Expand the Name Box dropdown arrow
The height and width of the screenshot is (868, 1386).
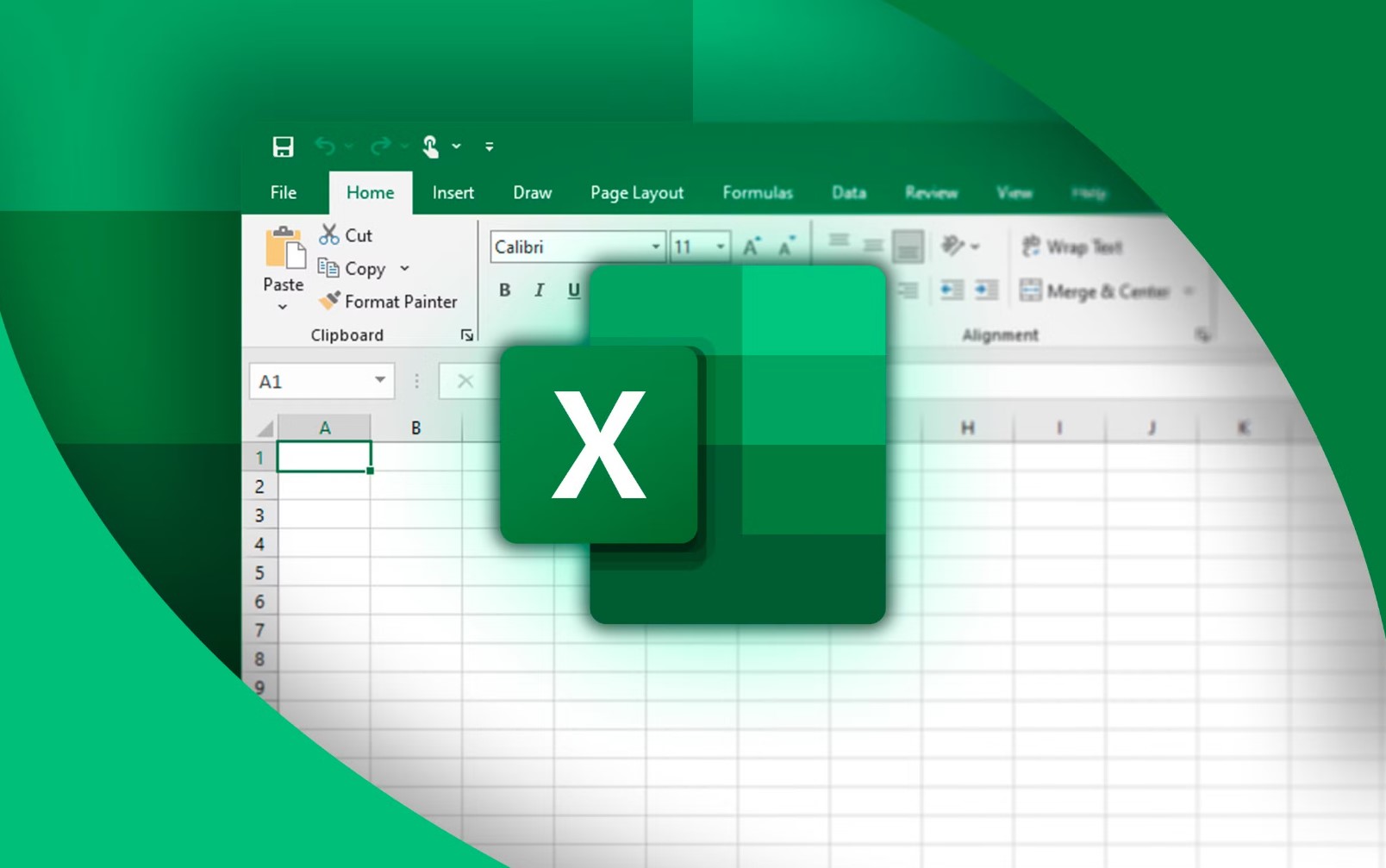[379, 380]
